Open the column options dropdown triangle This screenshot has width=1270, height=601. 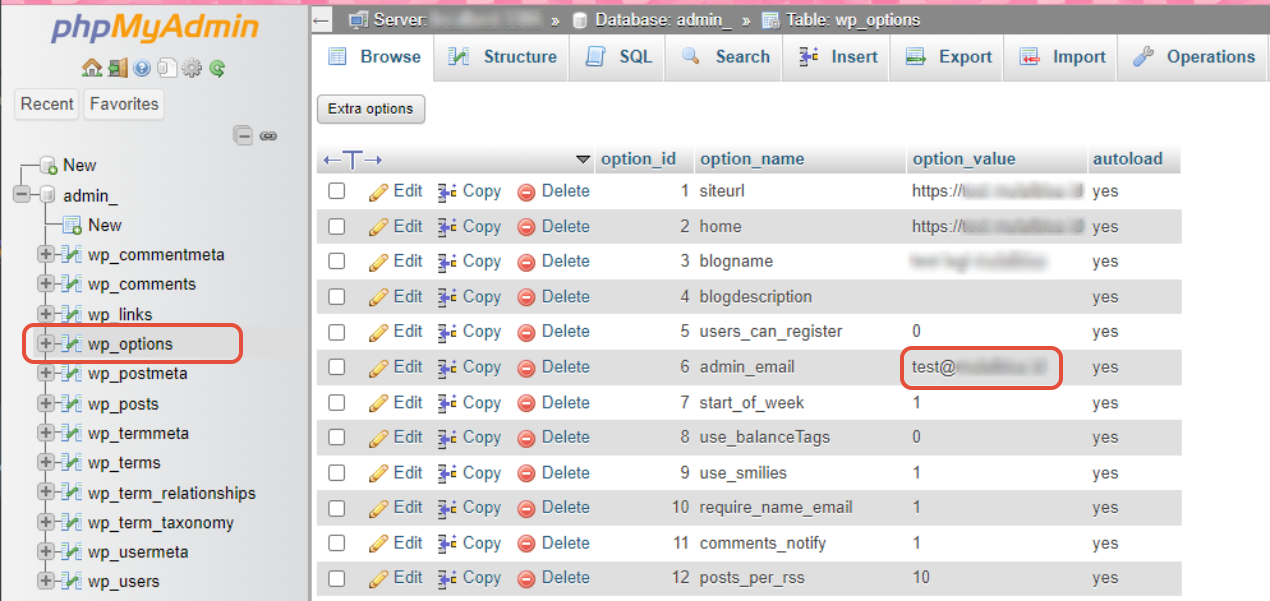click(584, 159)
